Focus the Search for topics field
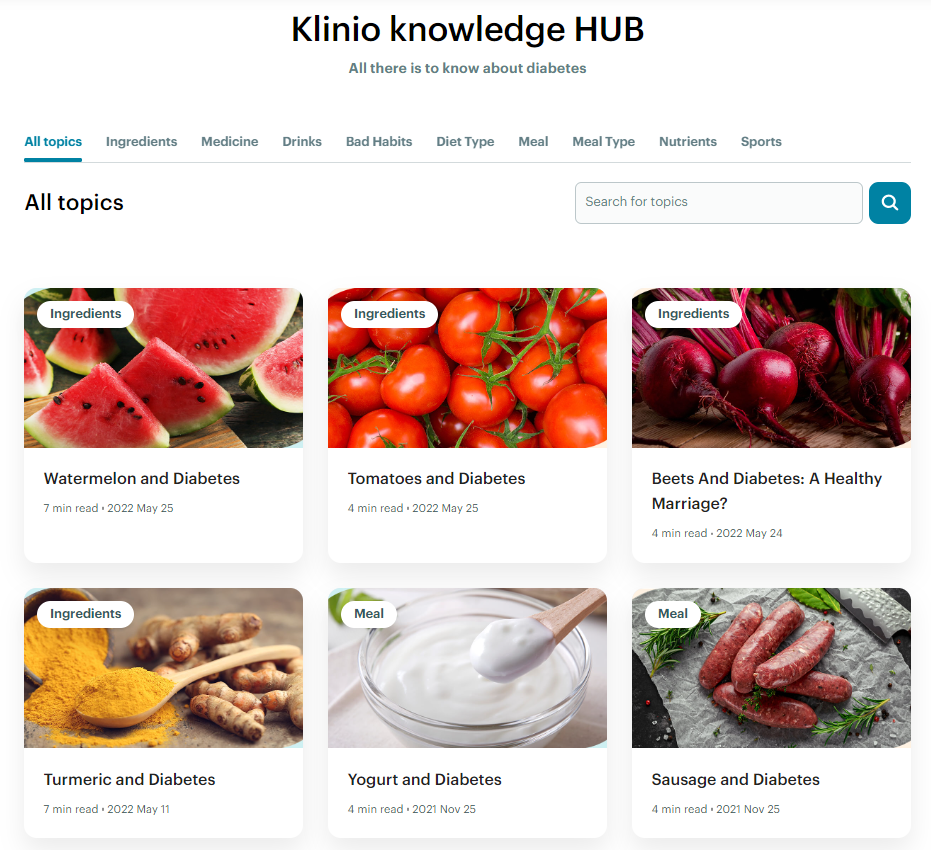Image resolution: width=931 pixels, height=850 pixels. (718, 203)
